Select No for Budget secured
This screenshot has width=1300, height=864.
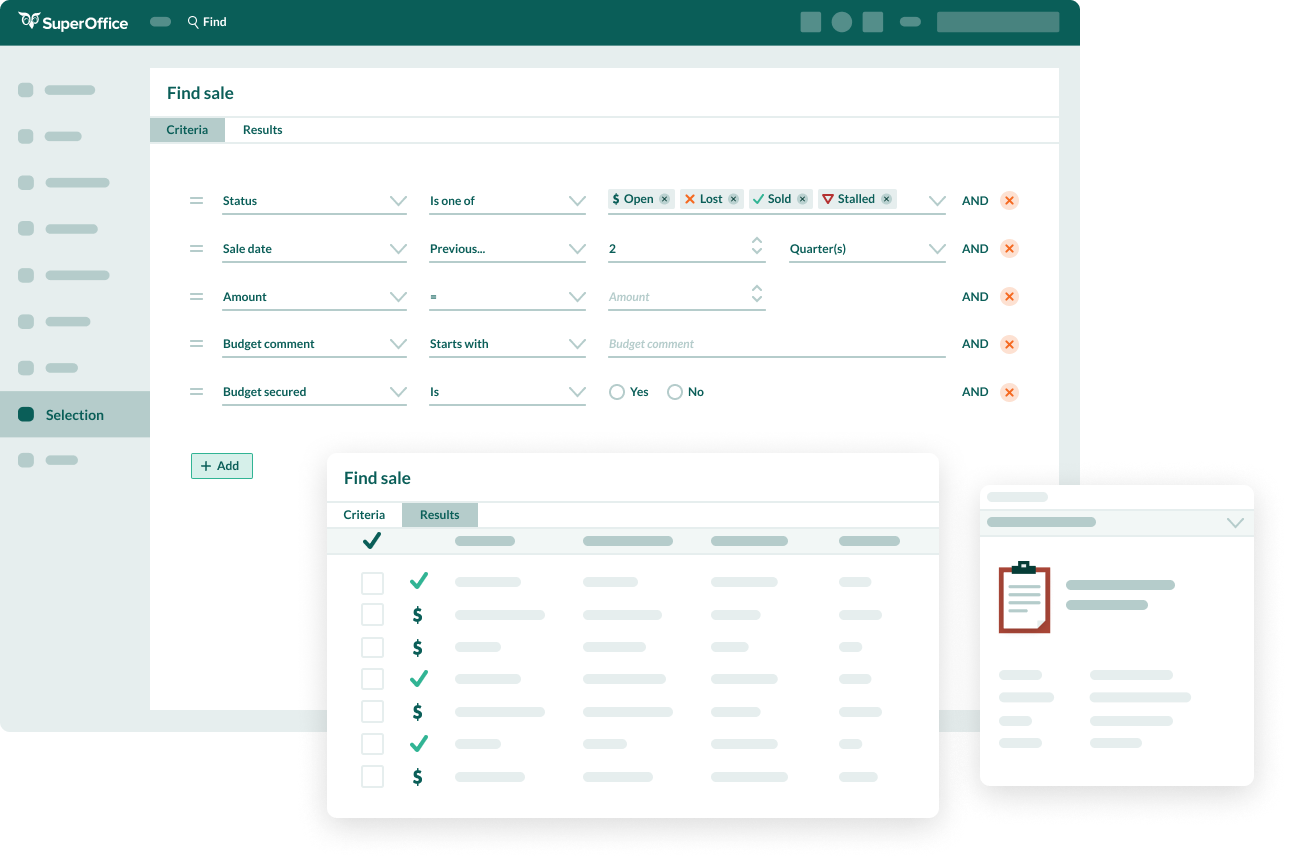click(x=675, y=392)
